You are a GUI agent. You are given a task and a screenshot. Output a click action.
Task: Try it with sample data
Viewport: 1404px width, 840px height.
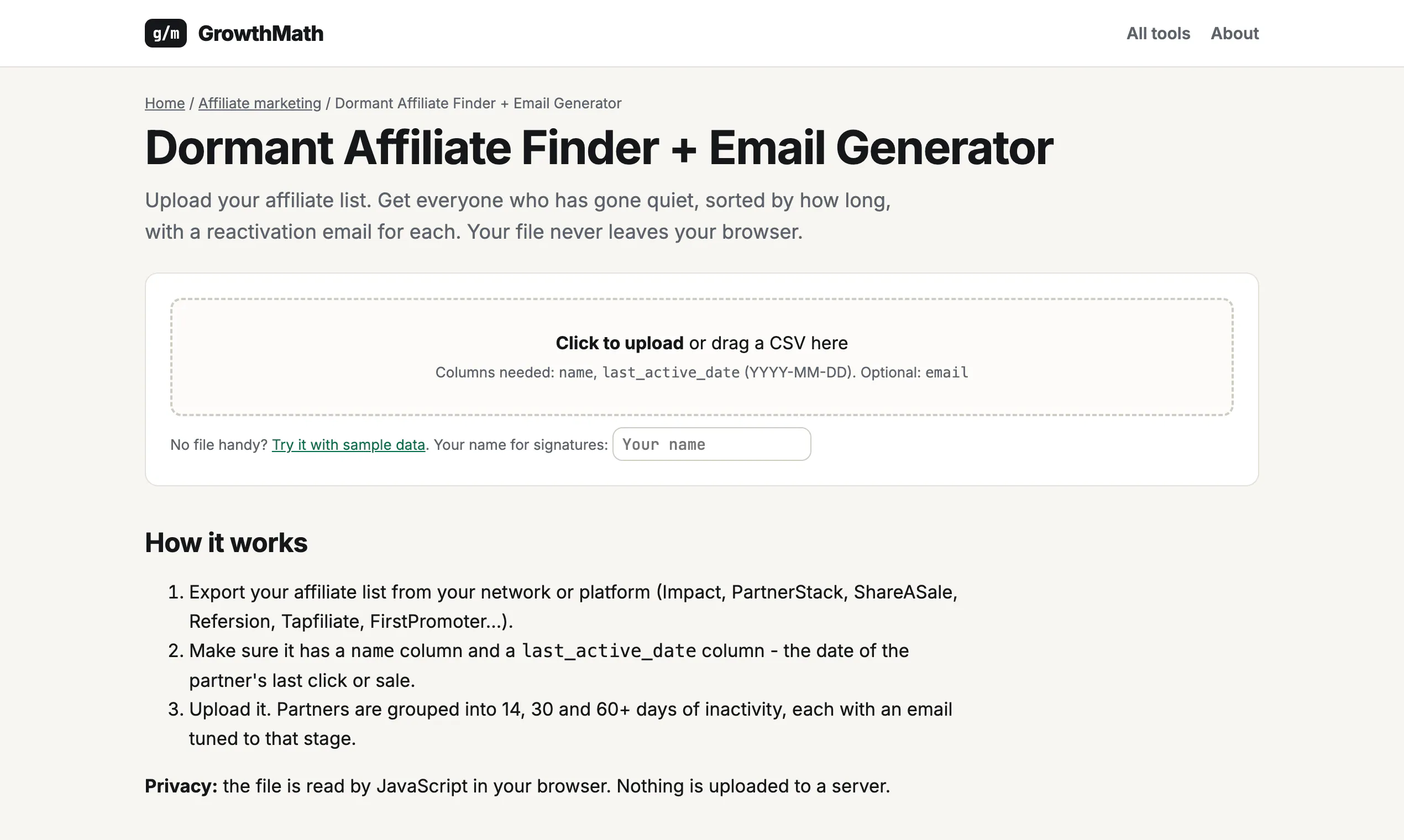[x=348, y=445]
